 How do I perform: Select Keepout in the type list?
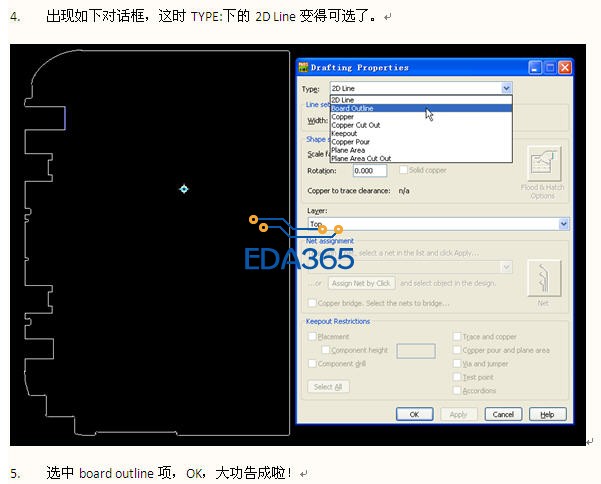[x=421, y=133]
